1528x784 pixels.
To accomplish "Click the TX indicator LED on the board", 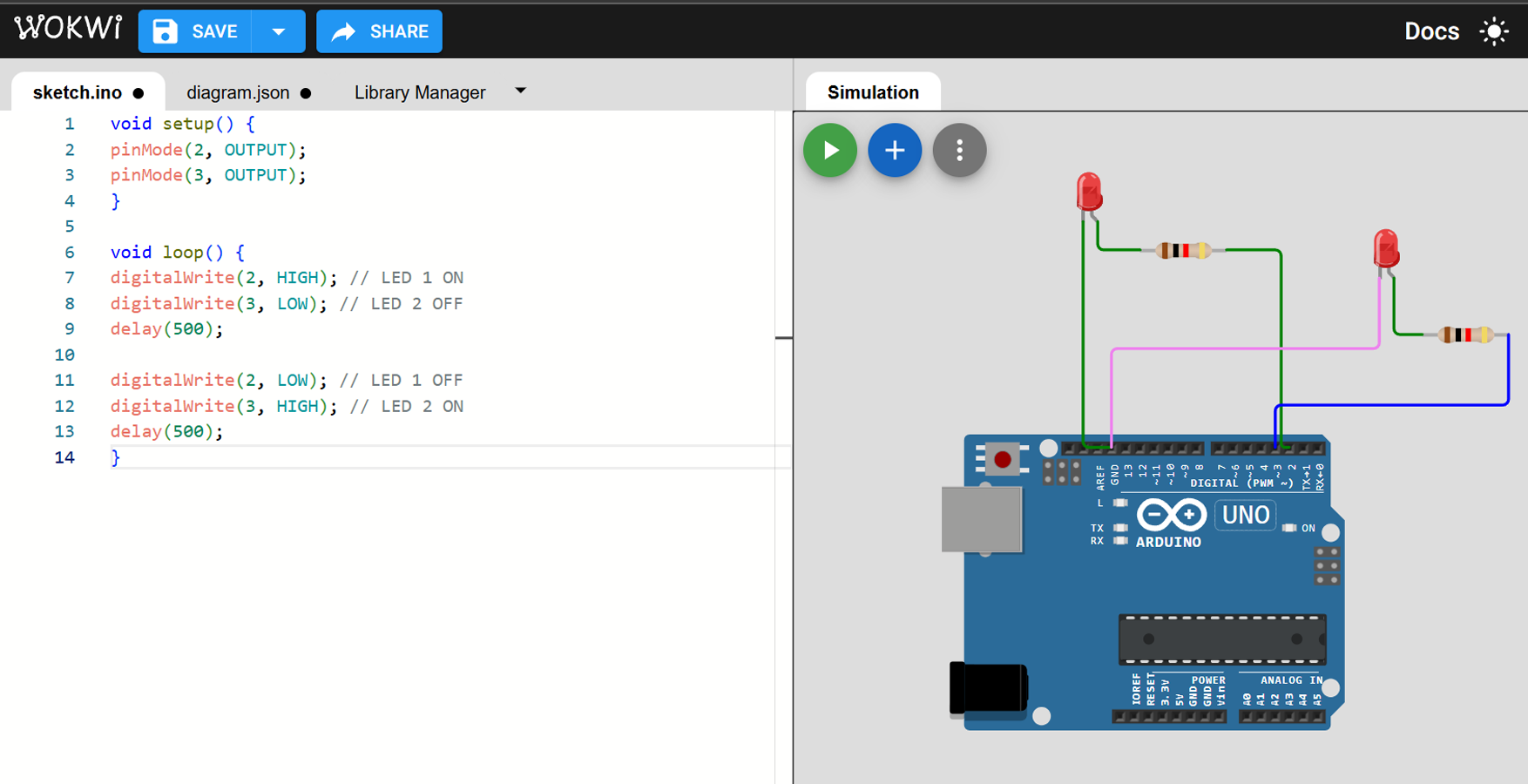I will (x=1121, y=528).
